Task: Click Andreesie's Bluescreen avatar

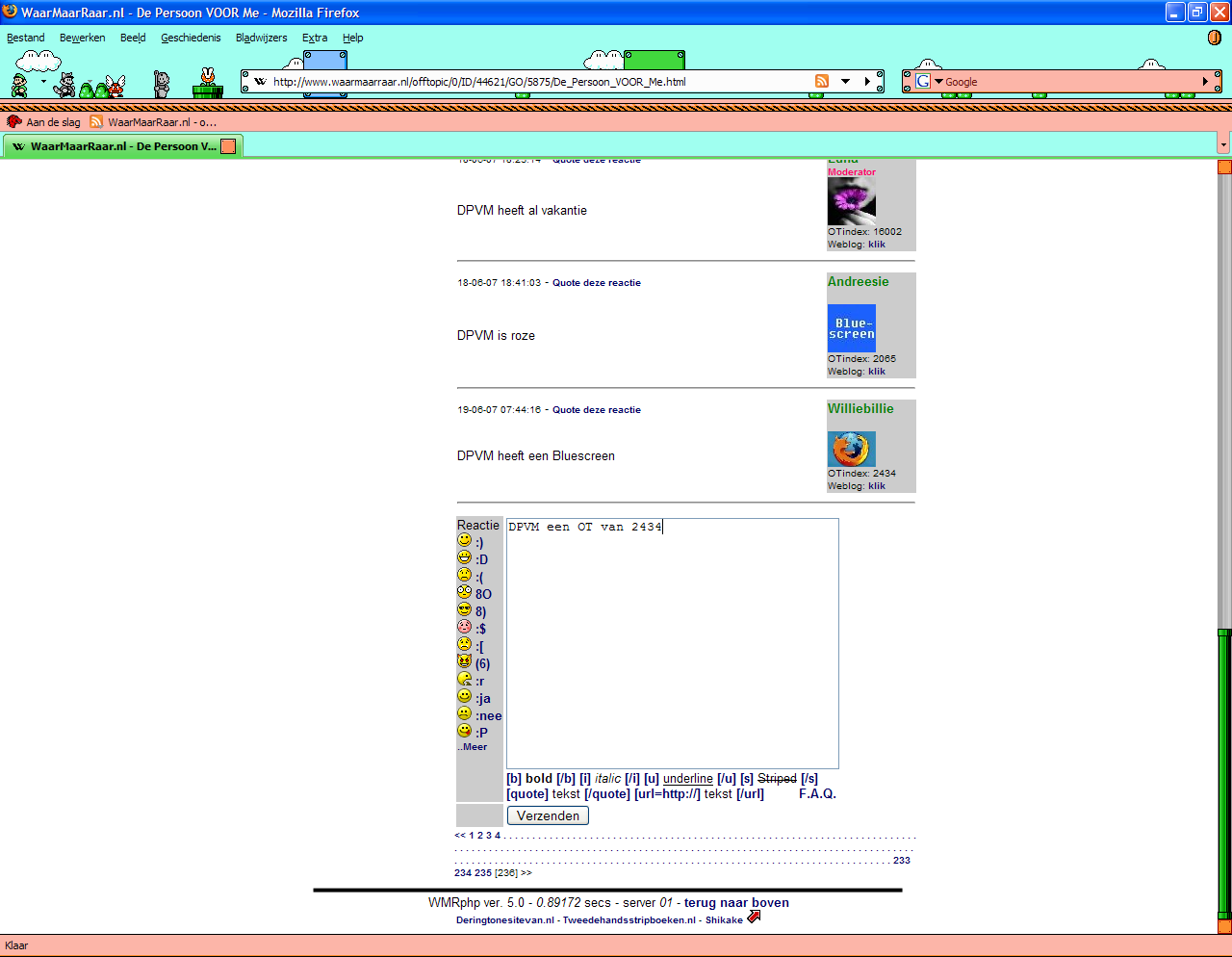Action: pyautogui.click(x=852, y=328)
